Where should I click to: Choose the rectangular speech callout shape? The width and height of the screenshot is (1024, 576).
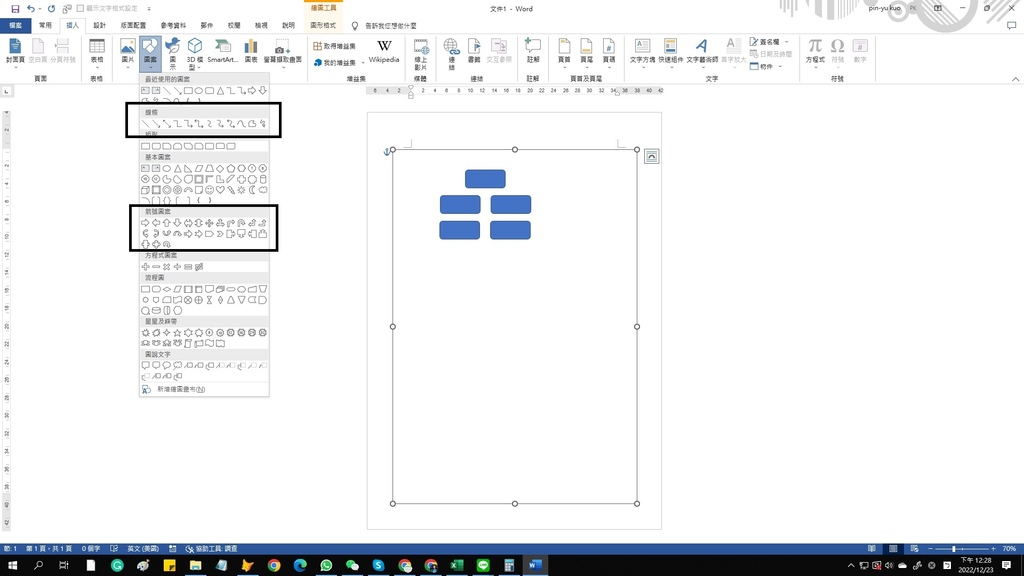[146, 366]
